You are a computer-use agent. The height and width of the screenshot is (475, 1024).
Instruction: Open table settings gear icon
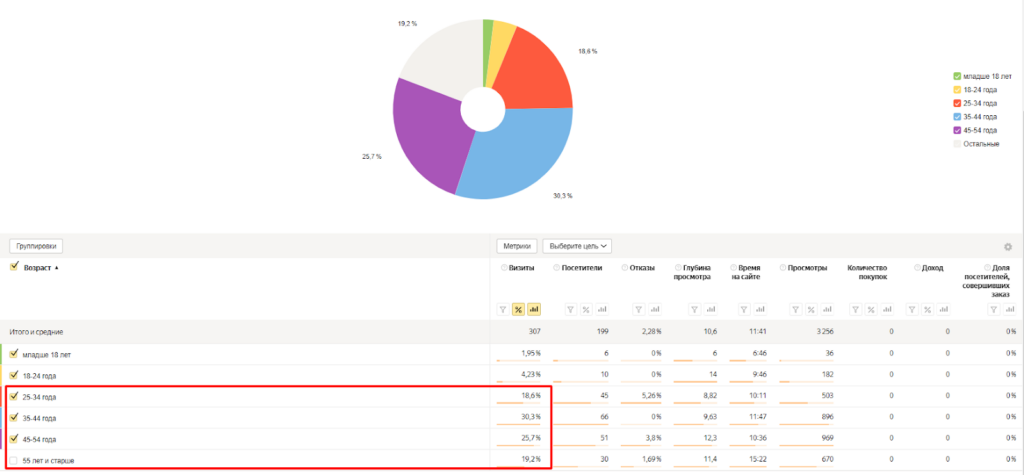[1008, 247]
